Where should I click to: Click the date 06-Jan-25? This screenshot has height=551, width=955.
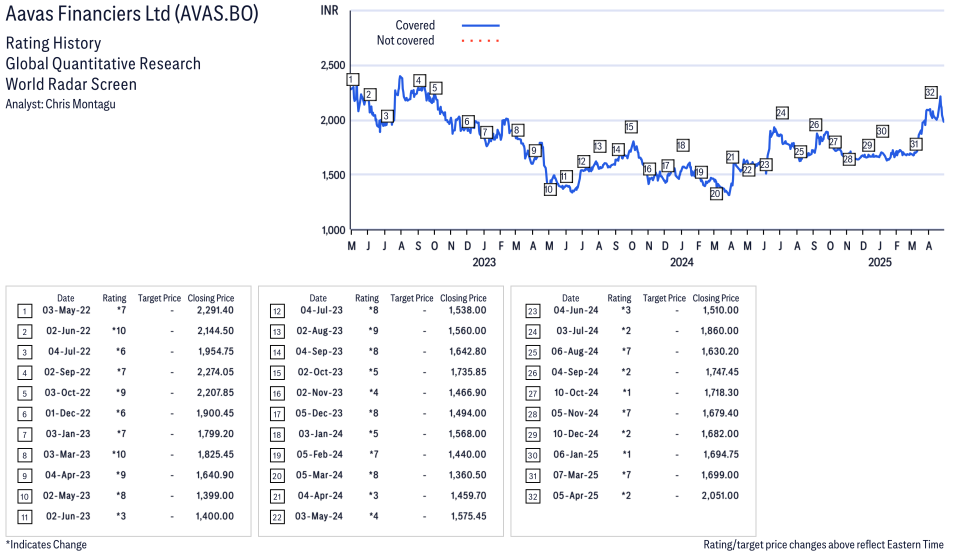pyautogui.click(x=576, y=455)
